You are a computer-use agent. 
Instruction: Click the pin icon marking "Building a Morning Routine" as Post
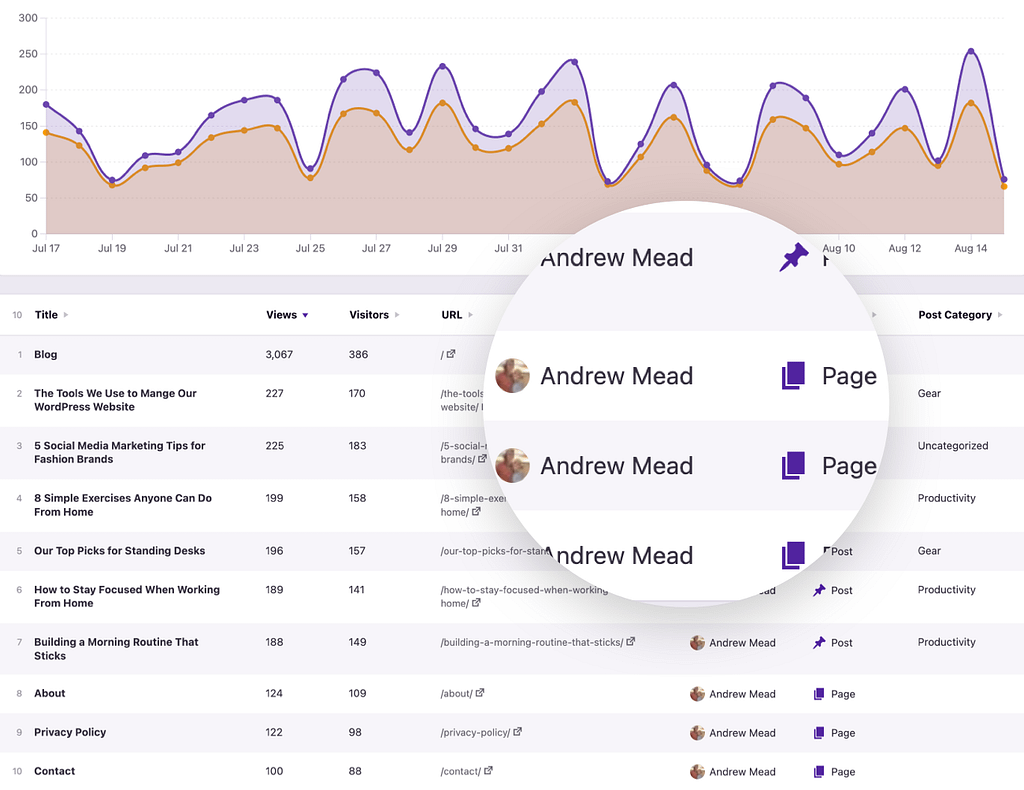pos(817,642)
